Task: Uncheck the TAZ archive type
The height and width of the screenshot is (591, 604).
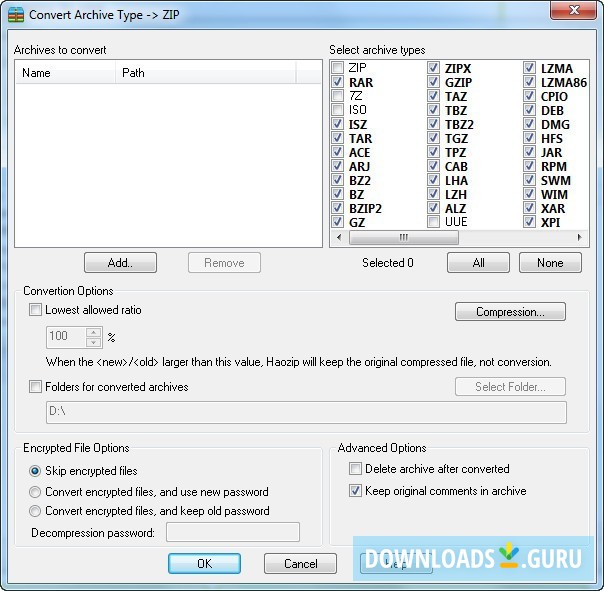Action: click(x=433, y=96)
